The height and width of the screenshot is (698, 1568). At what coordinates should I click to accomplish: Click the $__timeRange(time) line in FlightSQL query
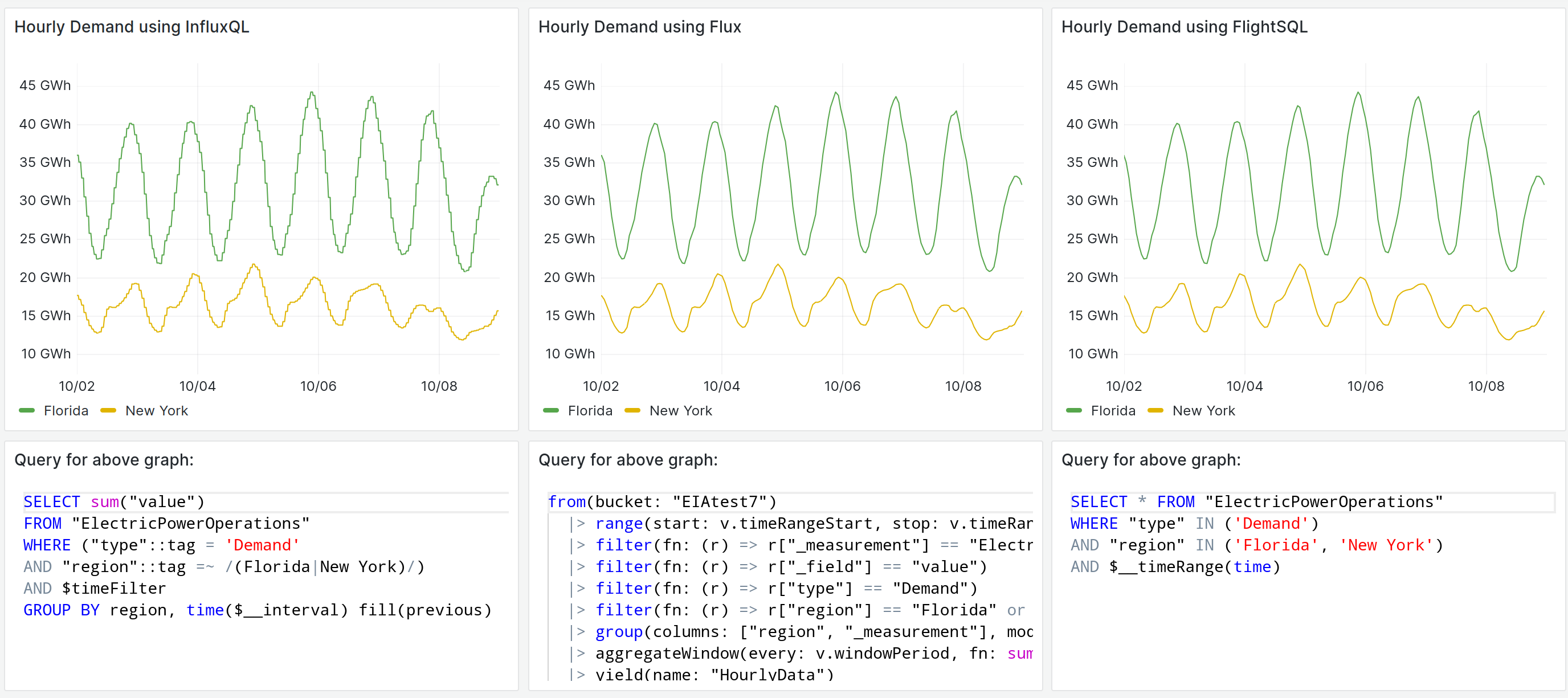tap(1175, 566)
